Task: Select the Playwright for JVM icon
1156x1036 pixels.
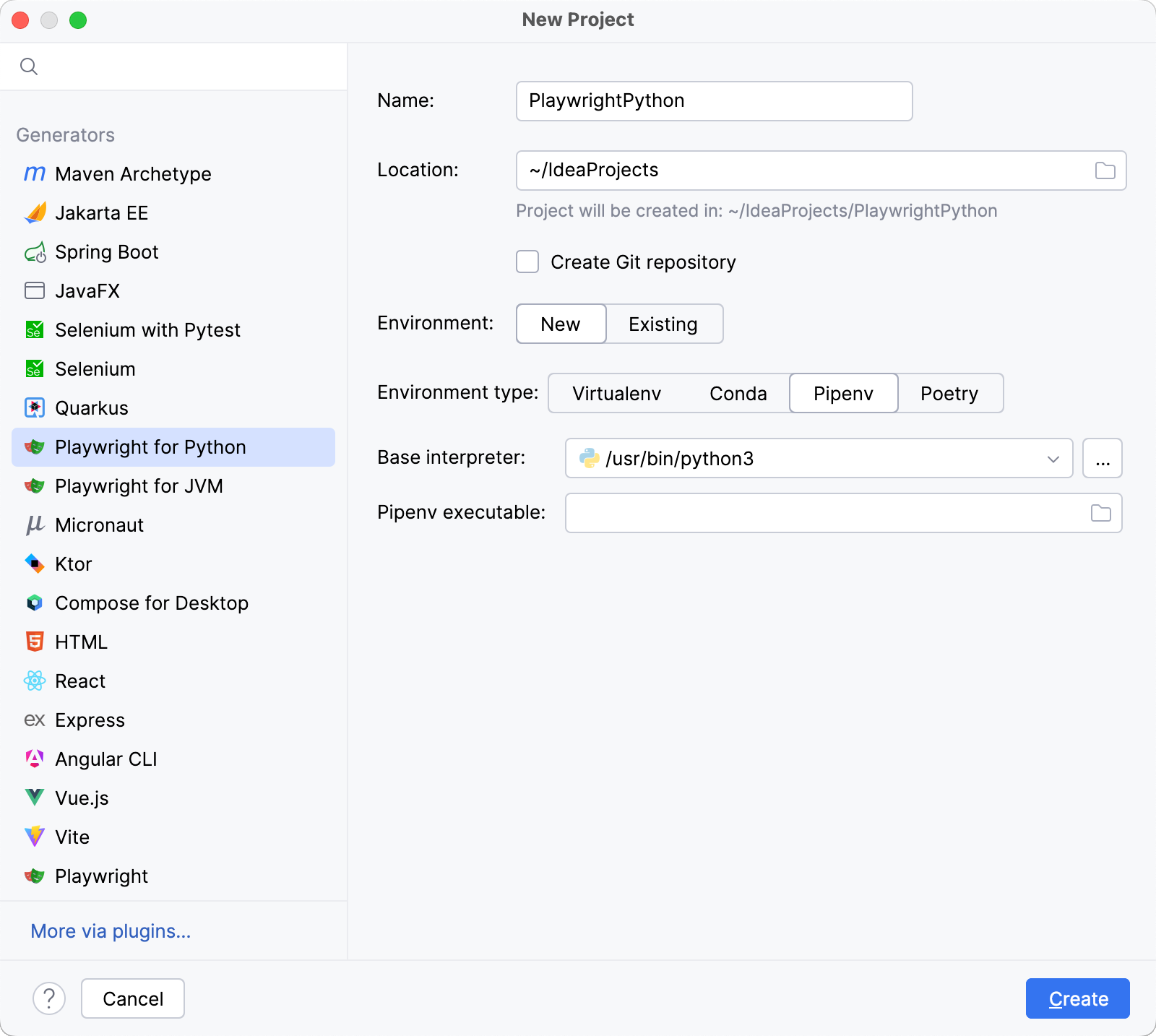Action: tap(34, 486)
